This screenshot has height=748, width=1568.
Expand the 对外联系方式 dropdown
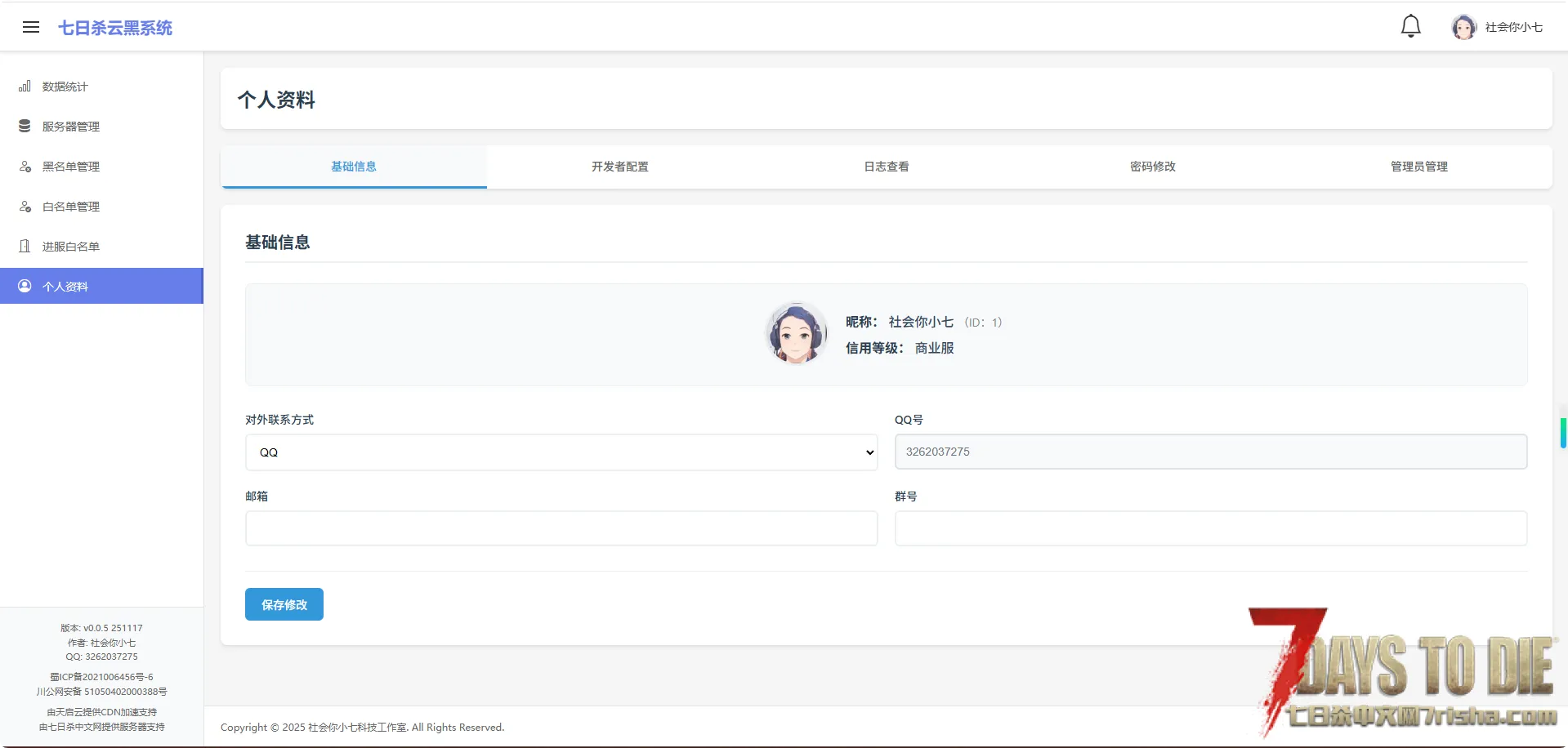pos(561,452)
